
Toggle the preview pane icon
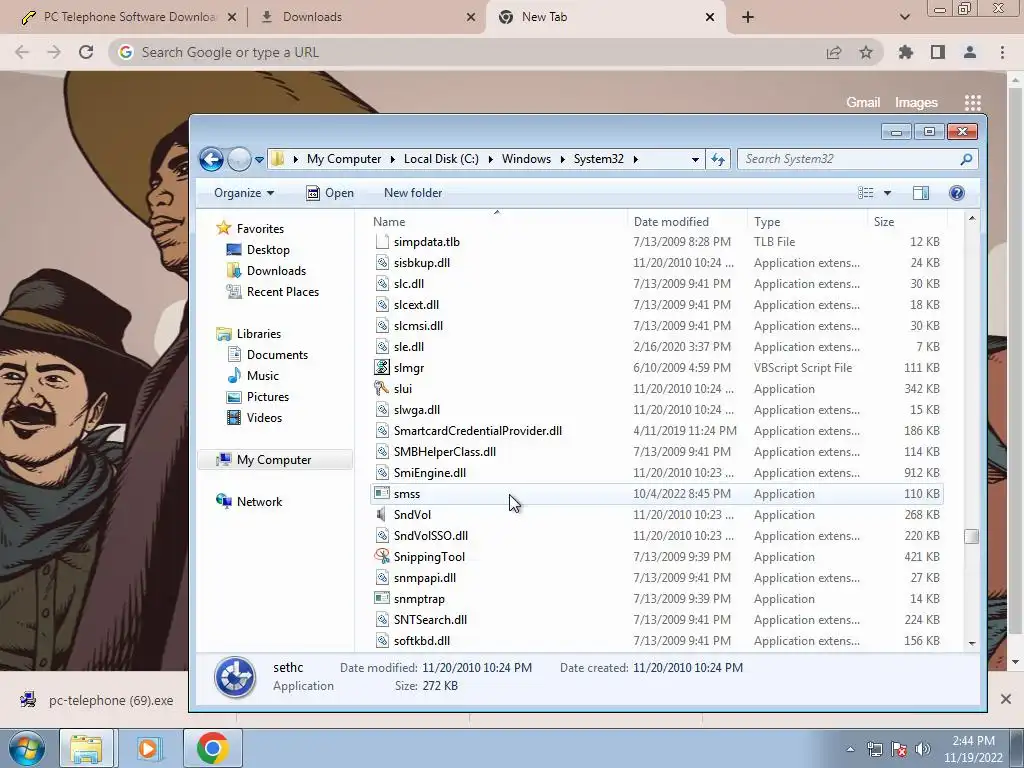tap(921, 193)
